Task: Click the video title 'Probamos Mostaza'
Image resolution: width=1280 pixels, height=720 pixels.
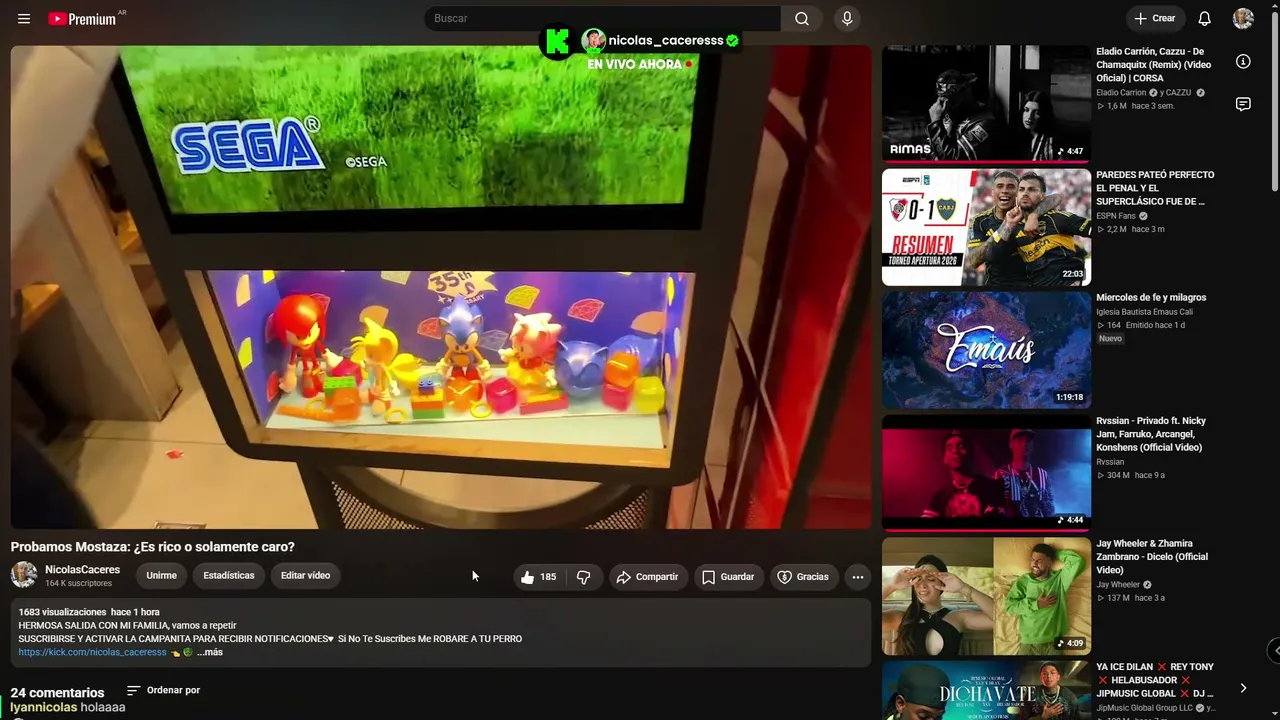Action: click(x=153, y=547)
